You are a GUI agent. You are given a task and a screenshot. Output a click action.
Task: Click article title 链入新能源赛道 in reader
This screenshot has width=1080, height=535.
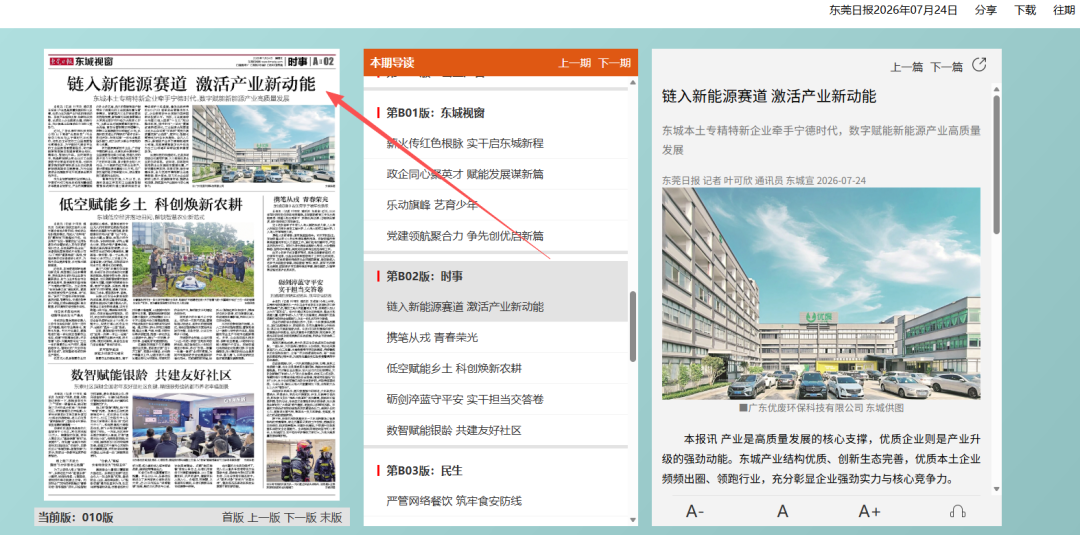[x=769, y=96]
